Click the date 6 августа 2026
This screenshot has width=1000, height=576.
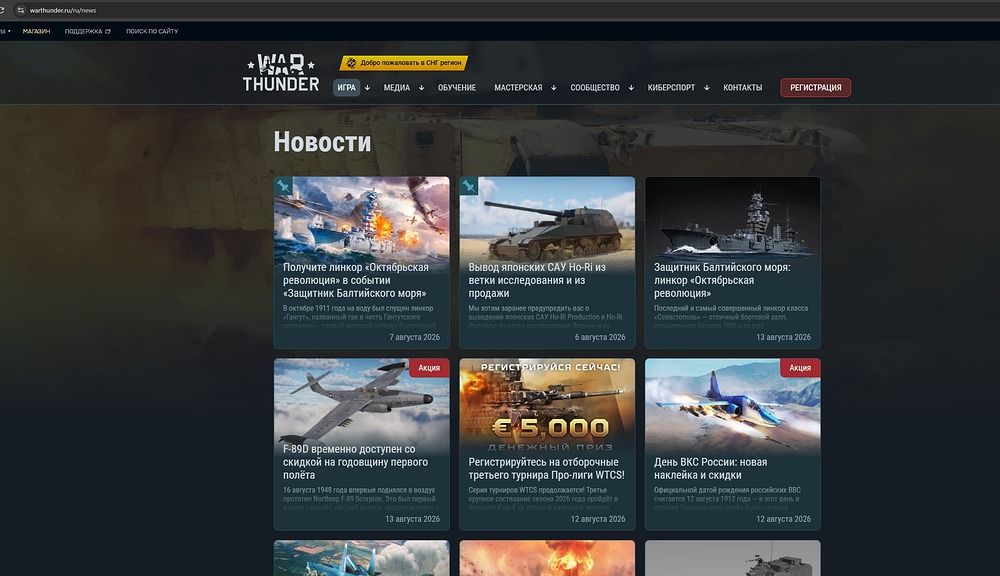pyautogui.click(x=600, y=337)
